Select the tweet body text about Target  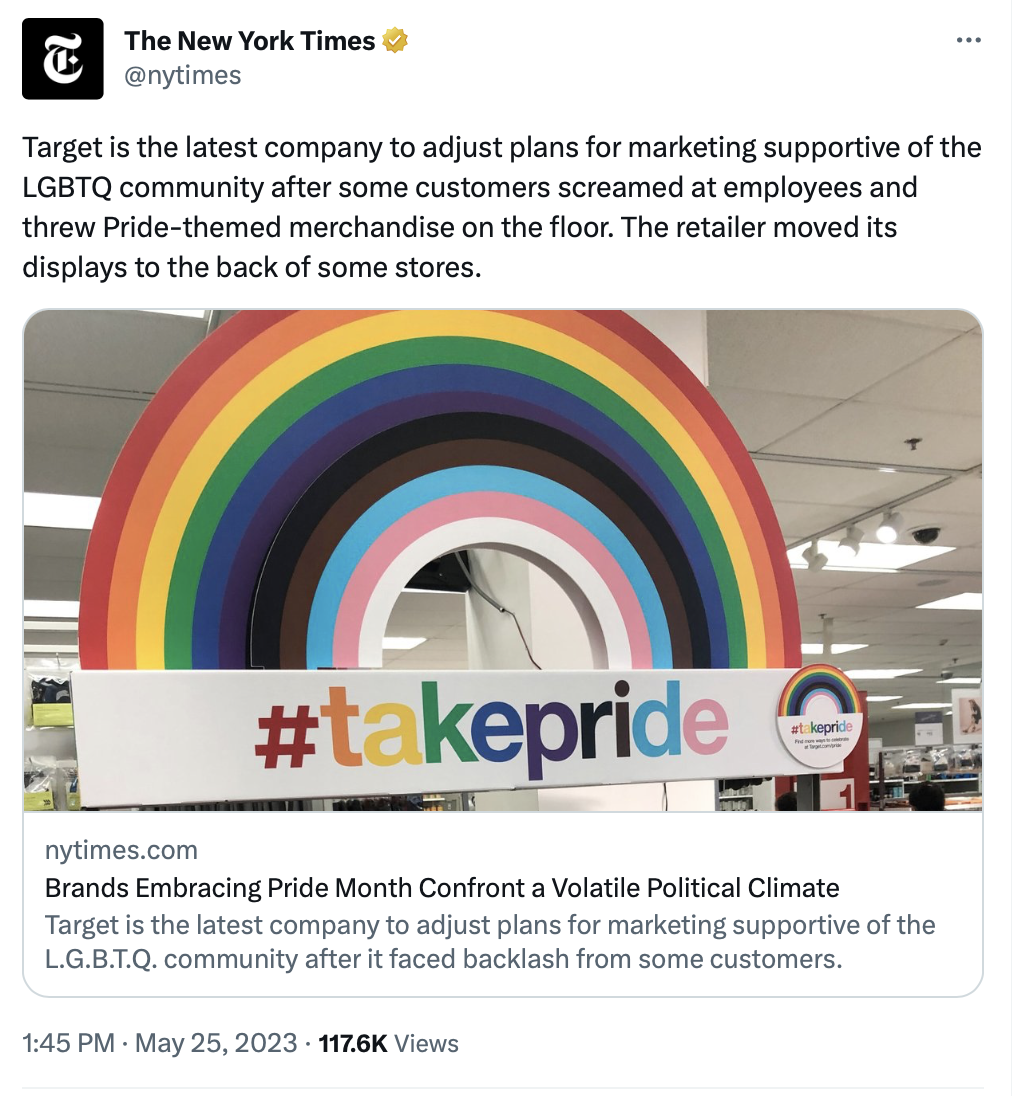pyautogui.click(x=500, y=208)
